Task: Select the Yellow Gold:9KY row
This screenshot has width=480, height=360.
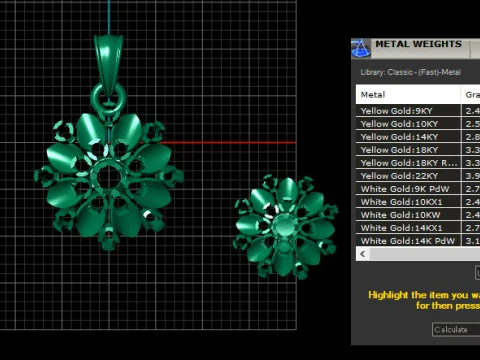Action: 418,111
